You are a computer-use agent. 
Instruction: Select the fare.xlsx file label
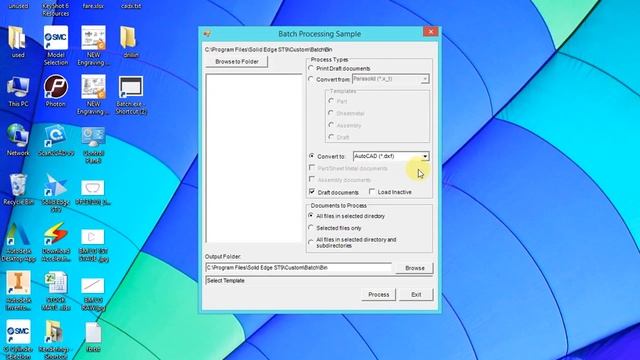[x=93, y=6]
